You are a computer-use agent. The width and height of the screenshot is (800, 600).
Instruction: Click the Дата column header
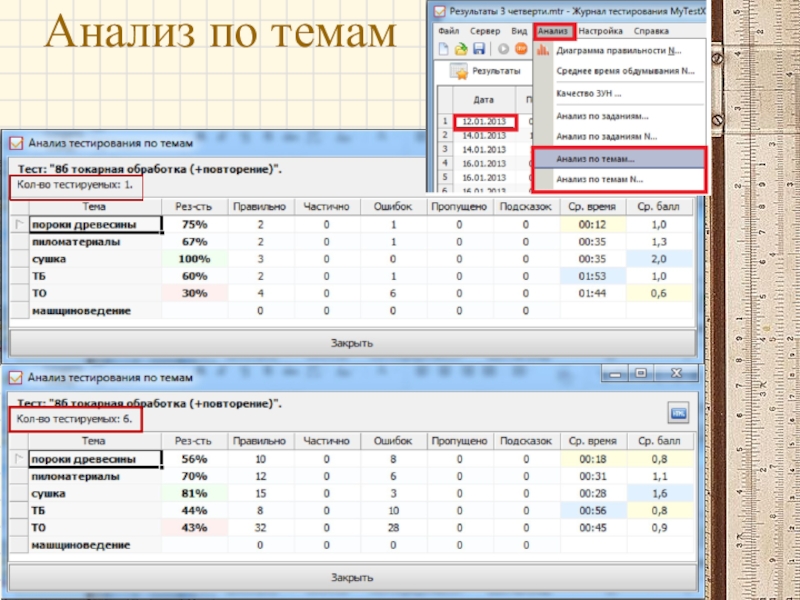pyautogui.click(x=484, y=101)
